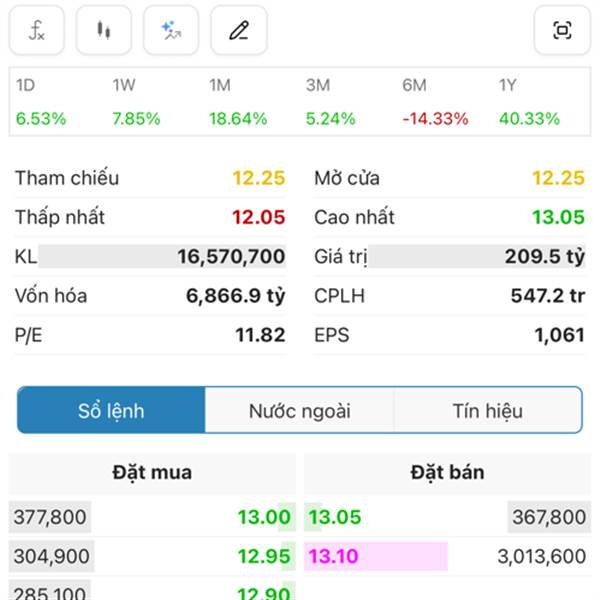
Task: Select the pencil drawing tool
Action: pyautogui.click(x=238, y=31)
